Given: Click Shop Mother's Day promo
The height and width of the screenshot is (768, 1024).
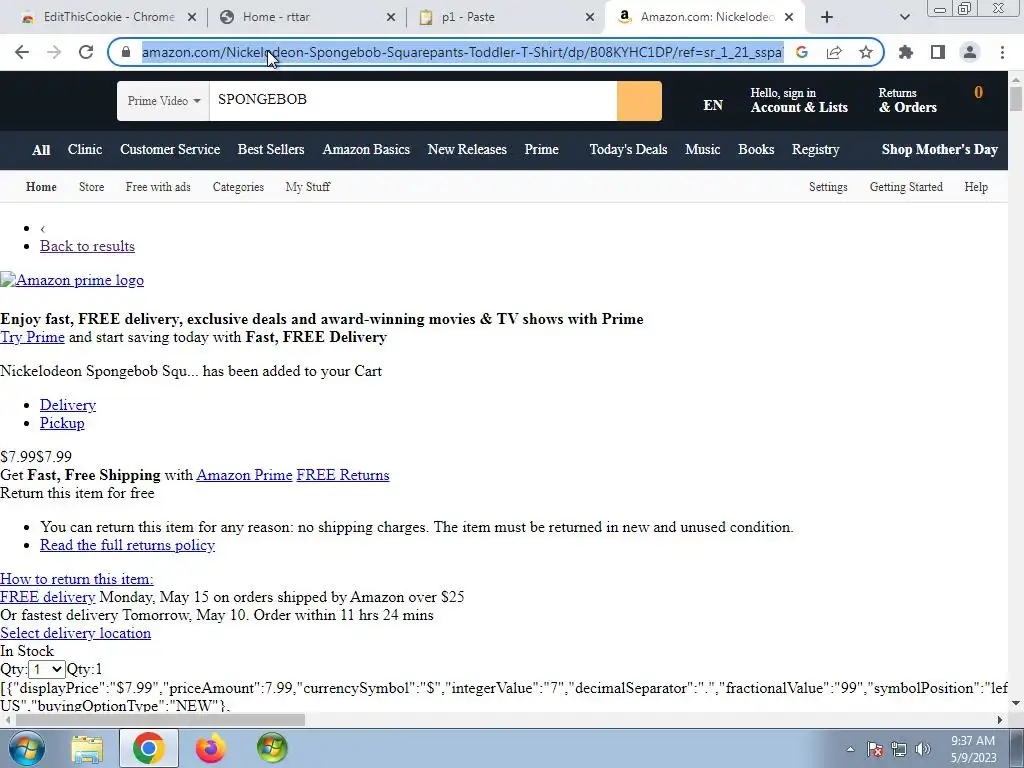Looking at the screenshot, I should 939,150.
